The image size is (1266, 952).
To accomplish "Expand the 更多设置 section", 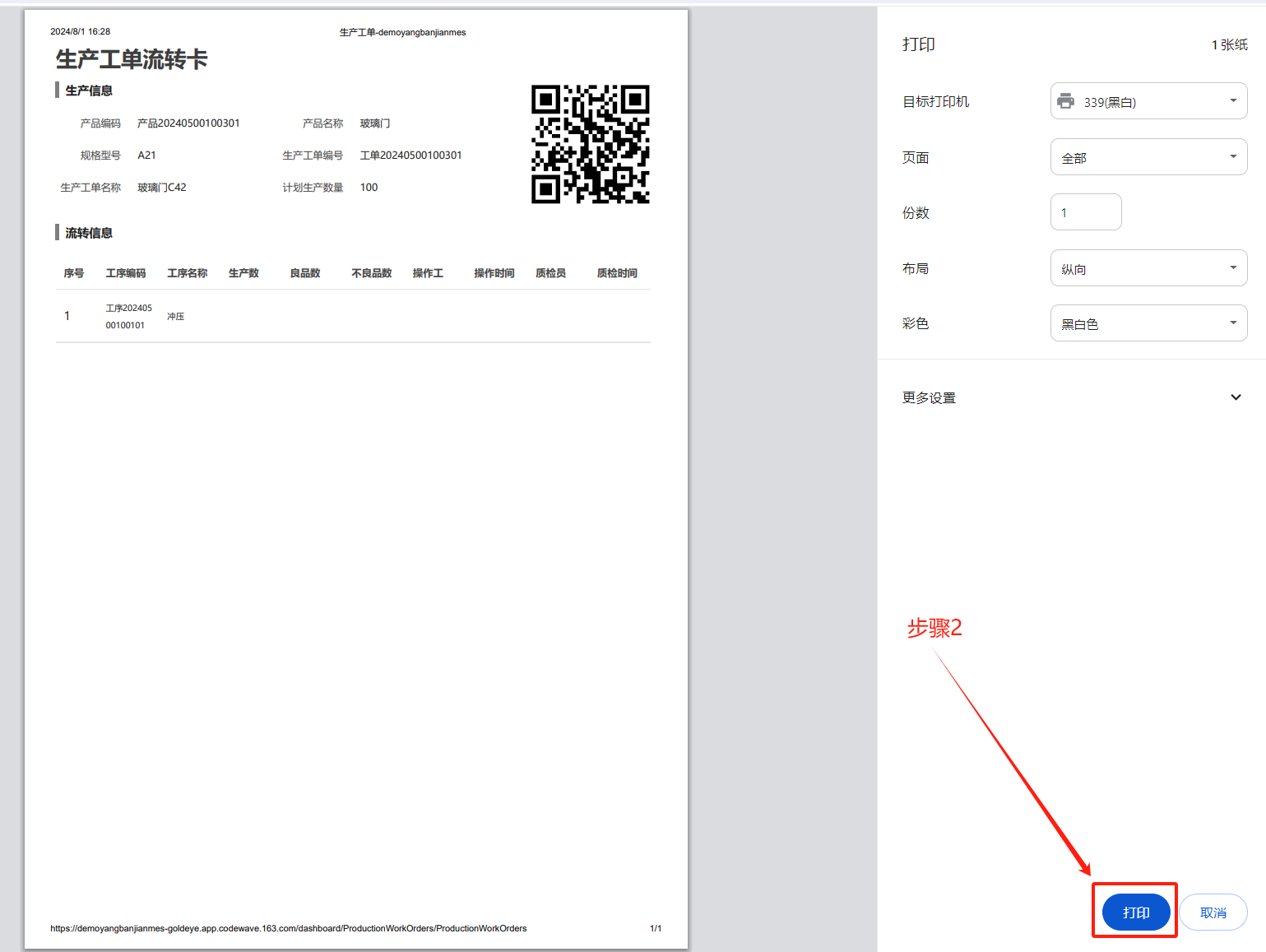I will [x=1072, y=397].
